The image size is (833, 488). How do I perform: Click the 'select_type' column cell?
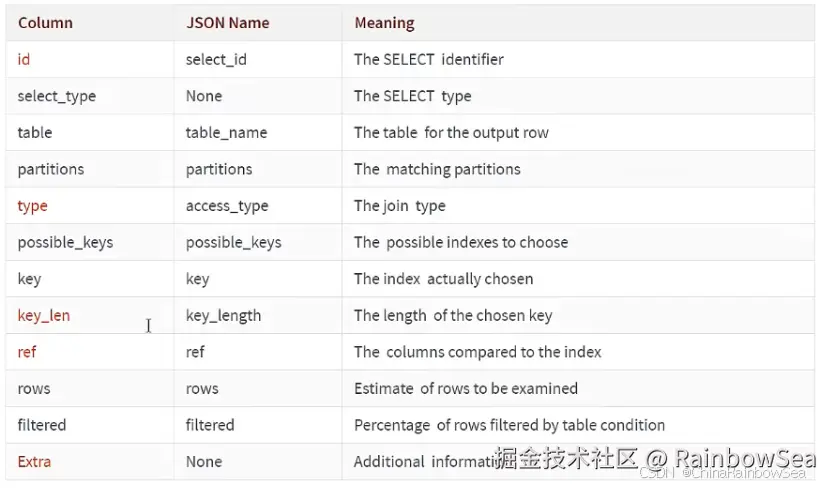point(57,96)
